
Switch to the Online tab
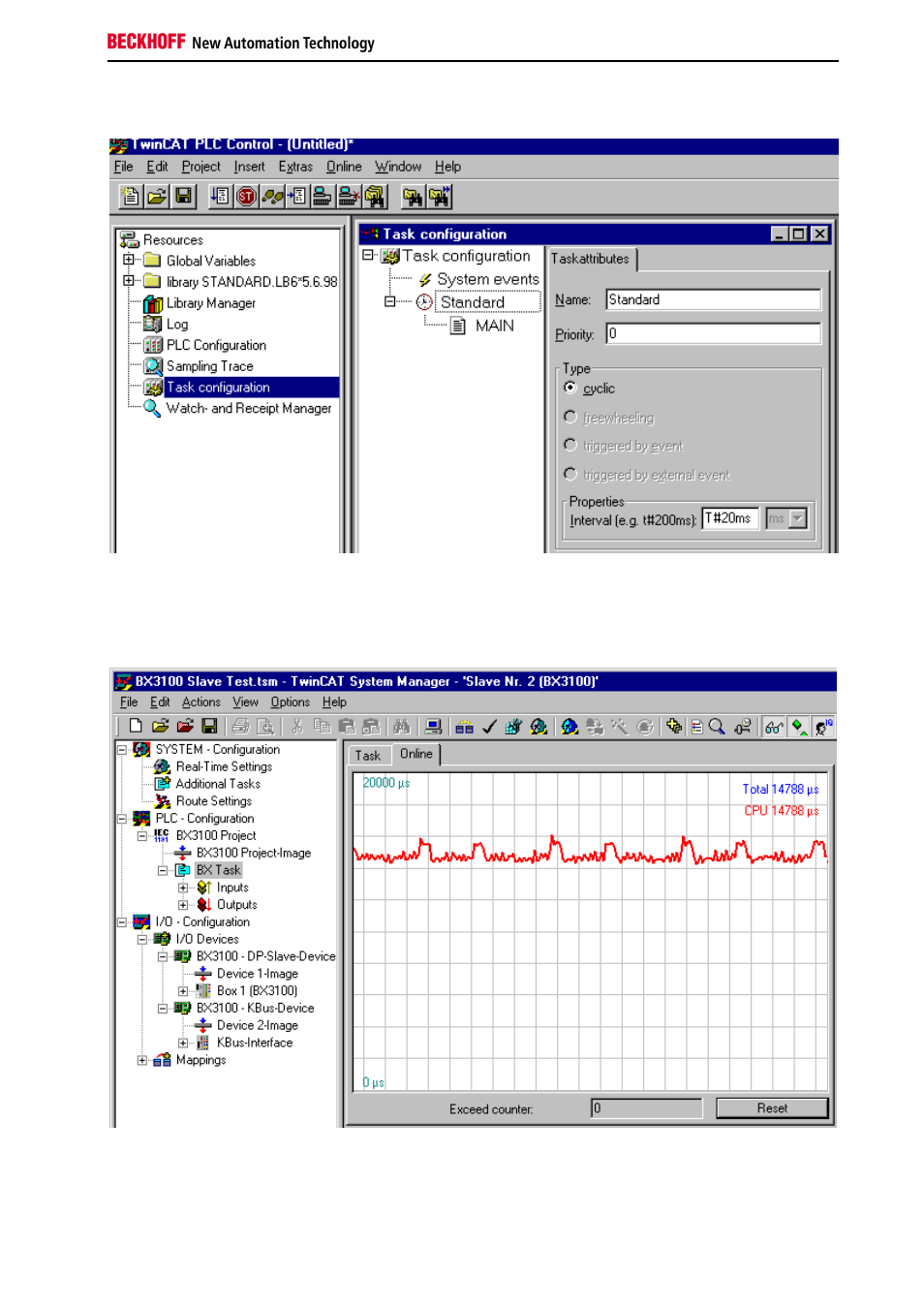(x=416, y=754)
